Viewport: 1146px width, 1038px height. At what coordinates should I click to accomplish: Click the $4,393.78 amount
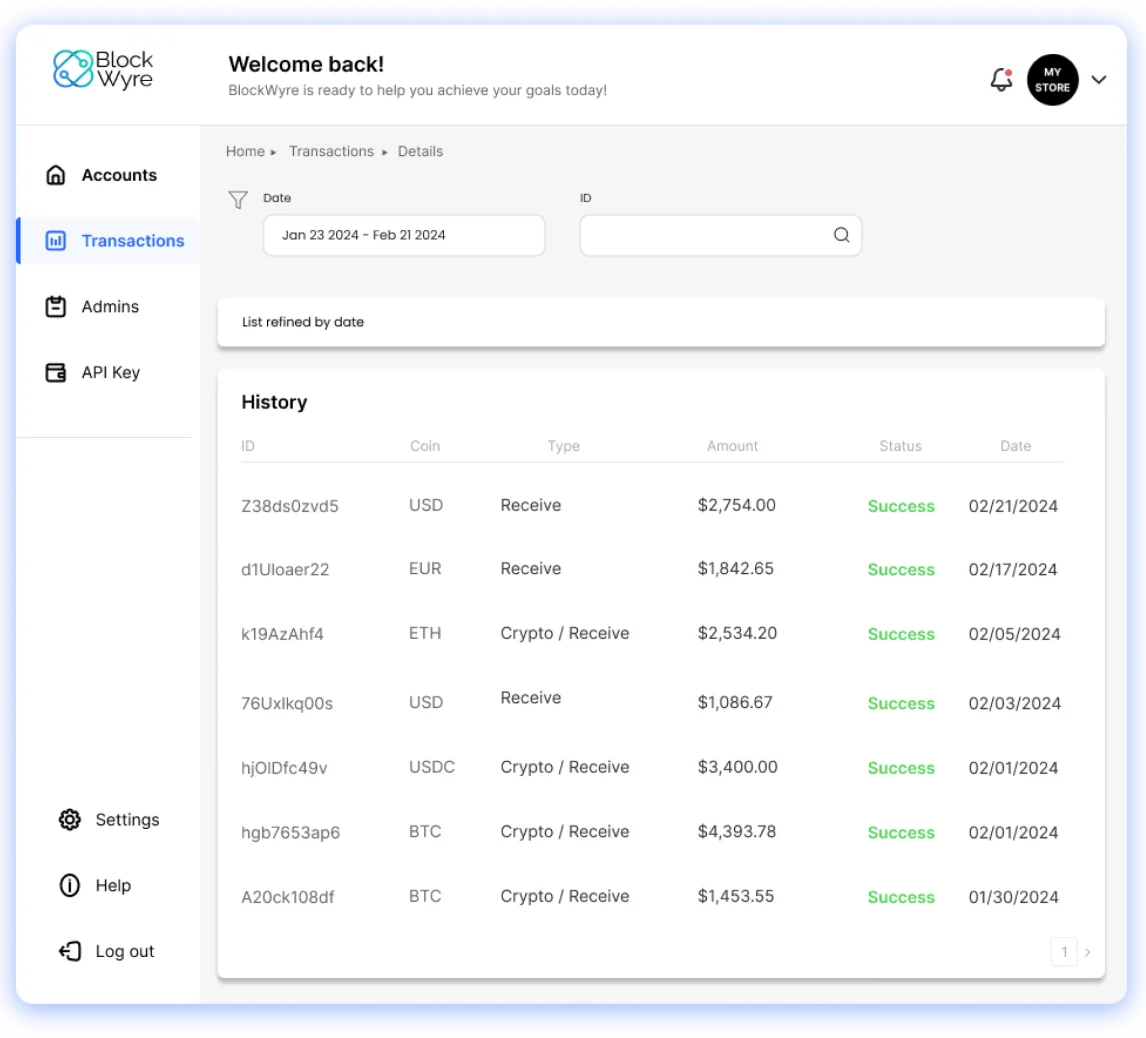[737, 832]
